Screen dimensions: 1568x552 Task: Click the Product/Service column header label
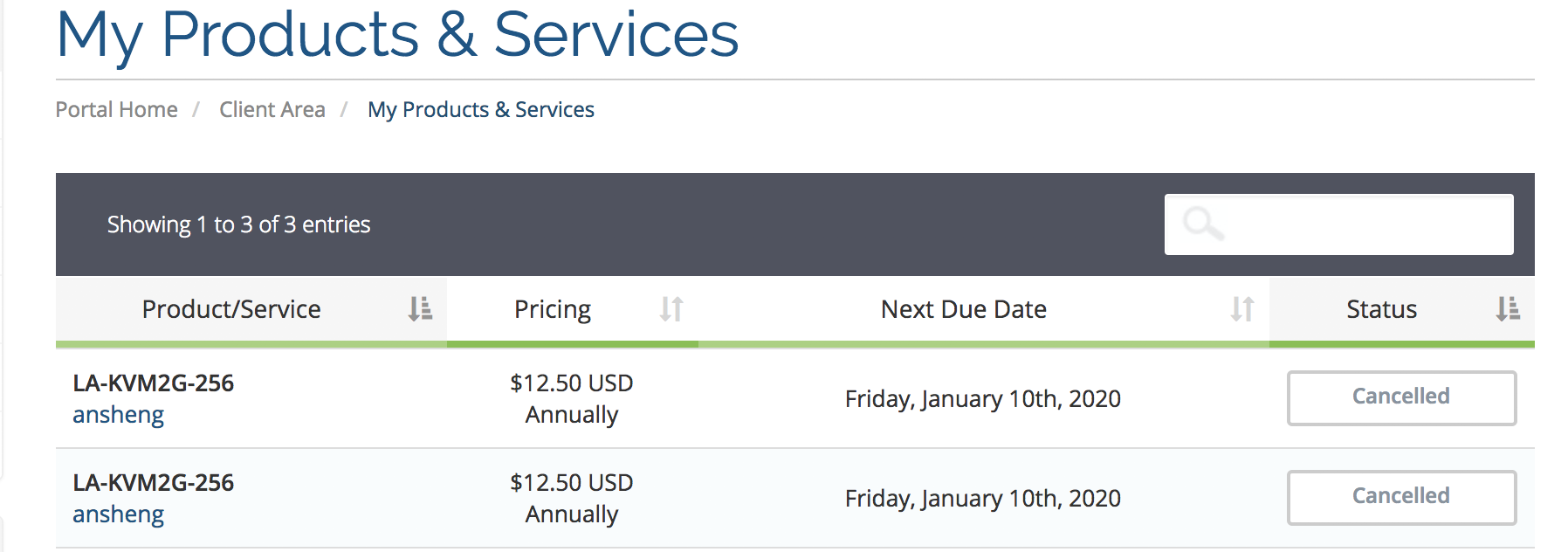click(x=231, y=309)
